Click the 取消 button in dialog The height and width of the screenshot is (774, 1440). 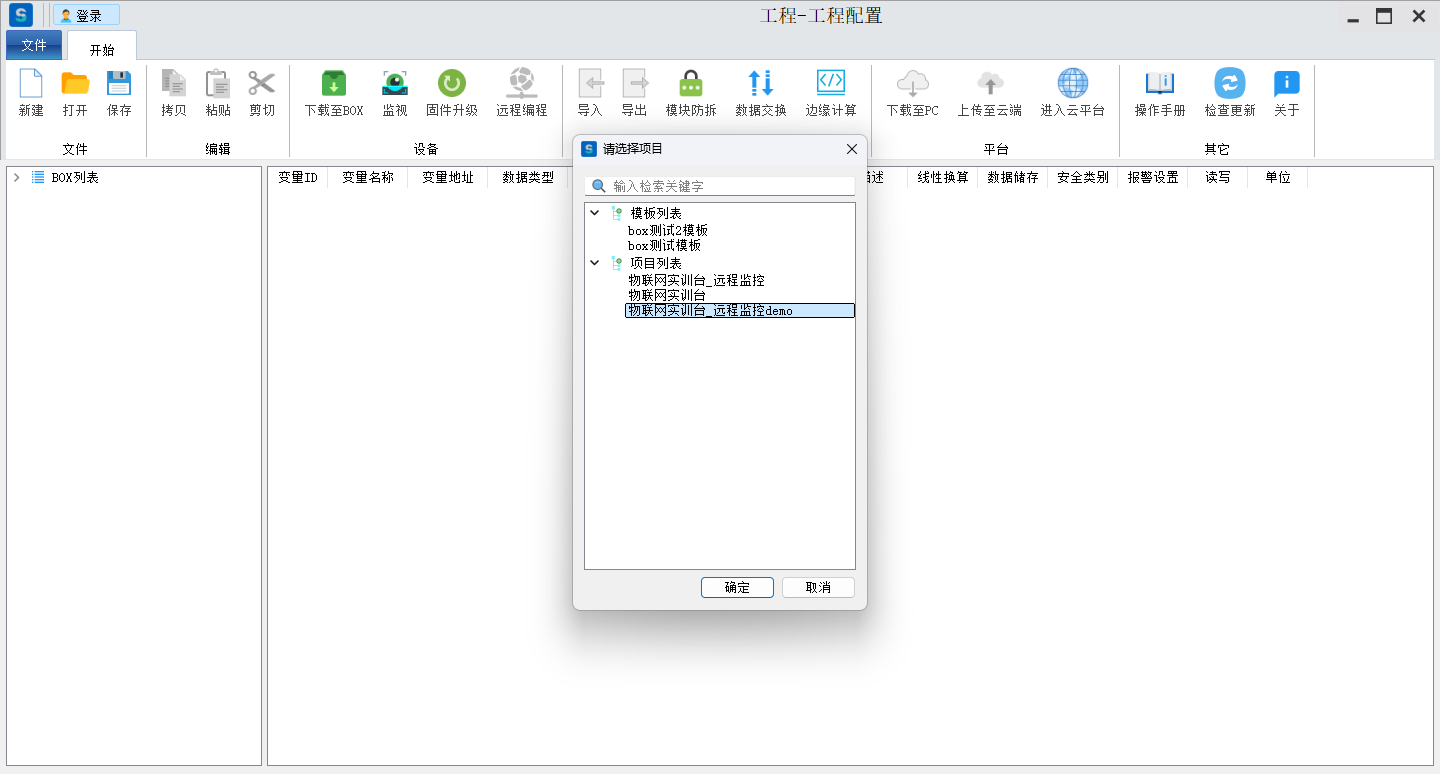(x=818, y=588)
